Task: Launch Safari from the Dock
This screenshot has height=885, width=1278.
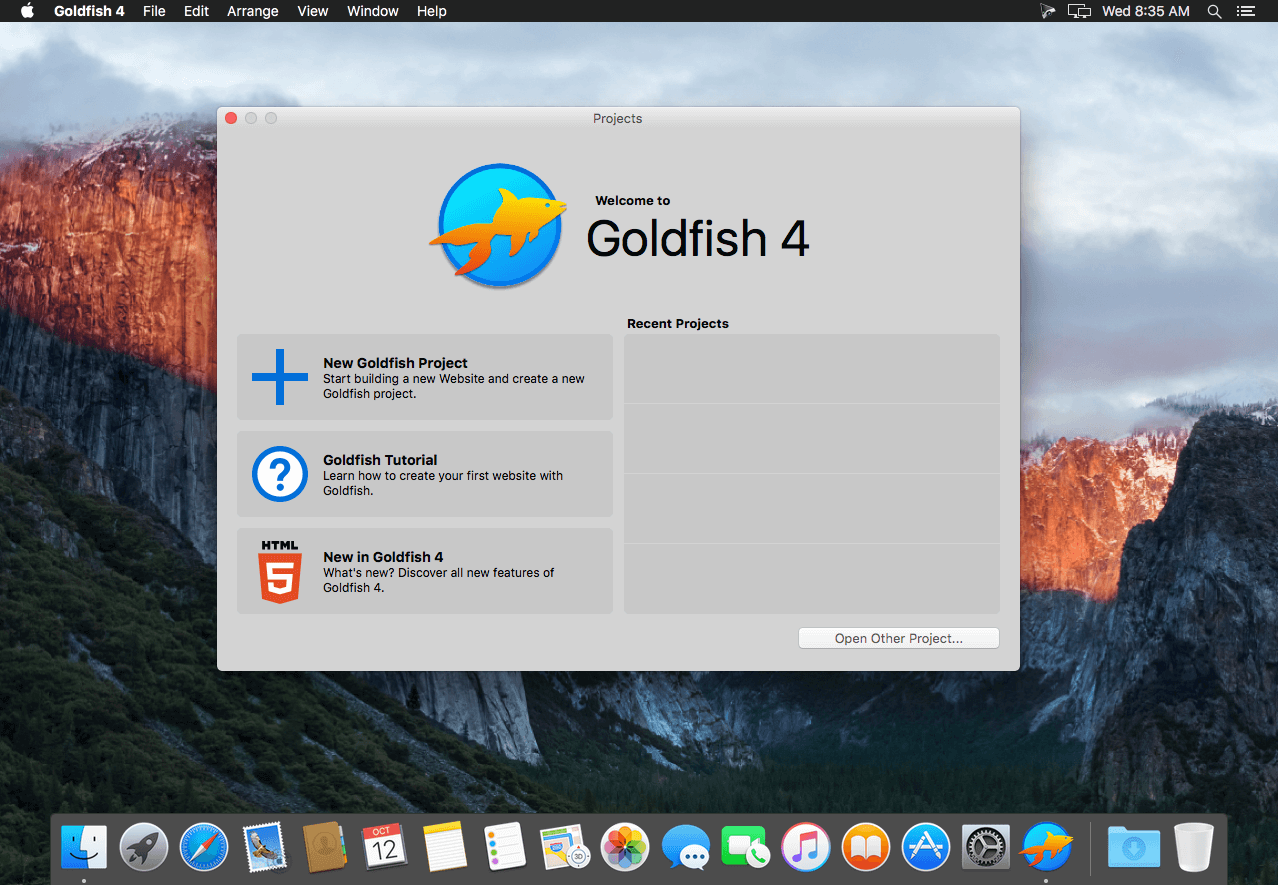Action: point(204,848)
